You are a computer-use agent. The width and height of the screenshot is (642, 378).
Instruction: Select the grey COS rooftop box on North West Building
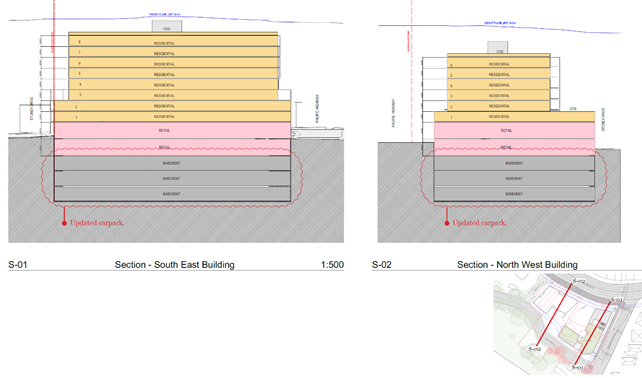tap(498, 48)
